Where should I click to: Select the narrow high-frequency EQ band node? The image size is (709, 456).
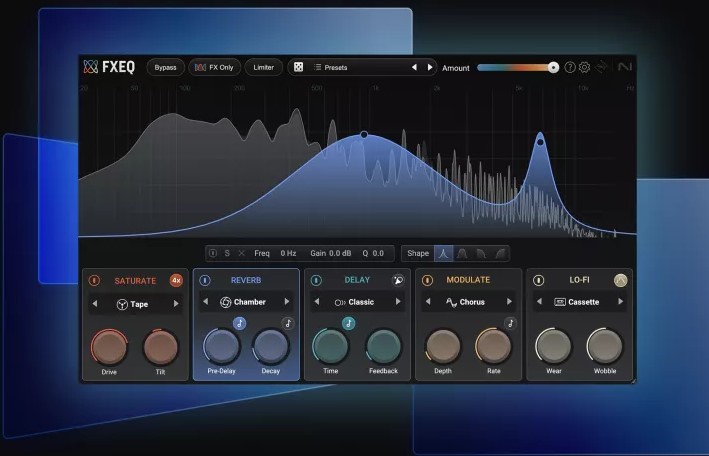tap(540, 142)
